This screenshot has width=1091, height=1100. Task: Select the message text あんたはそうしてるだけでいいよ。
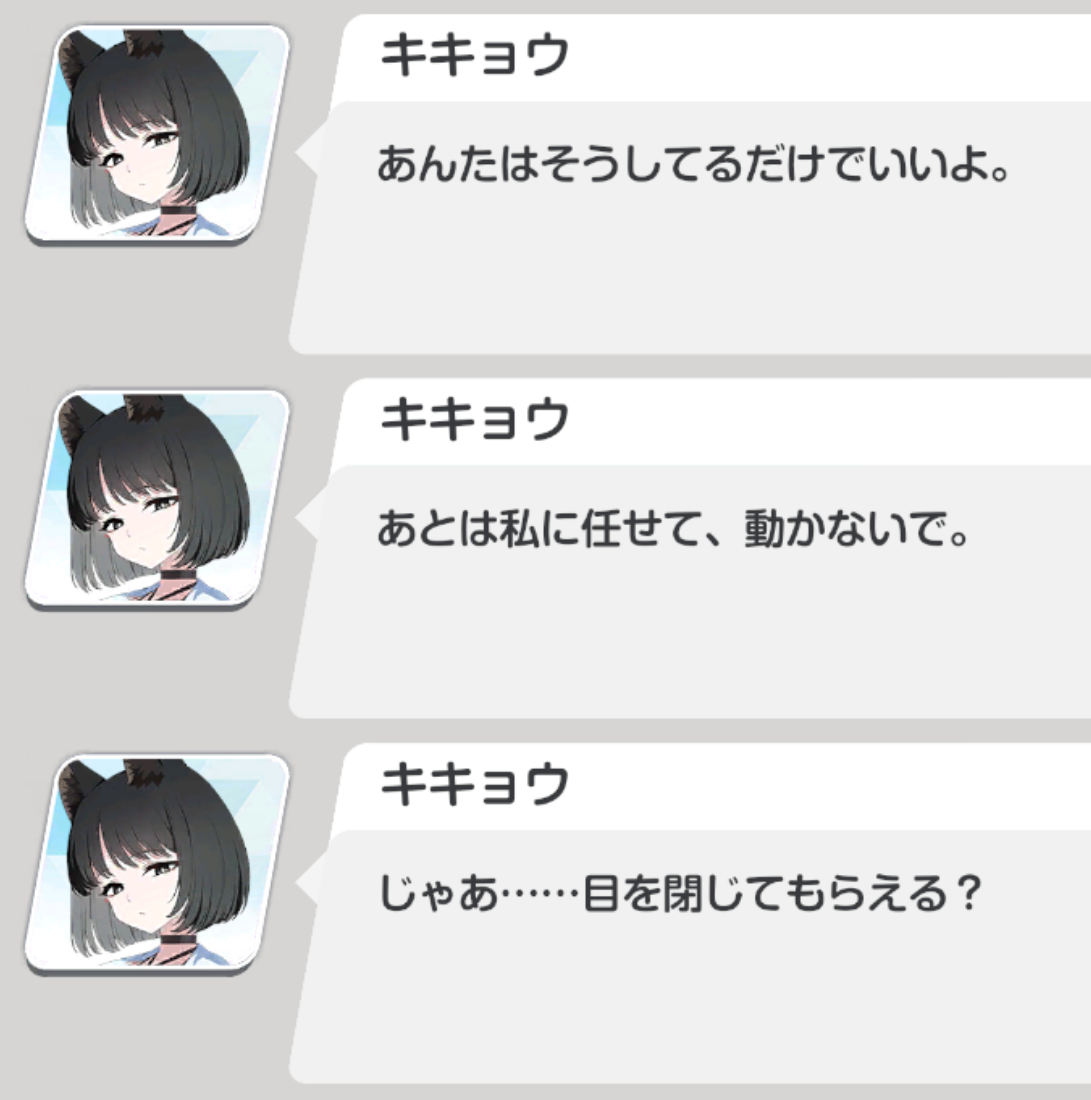click(693, 164)
